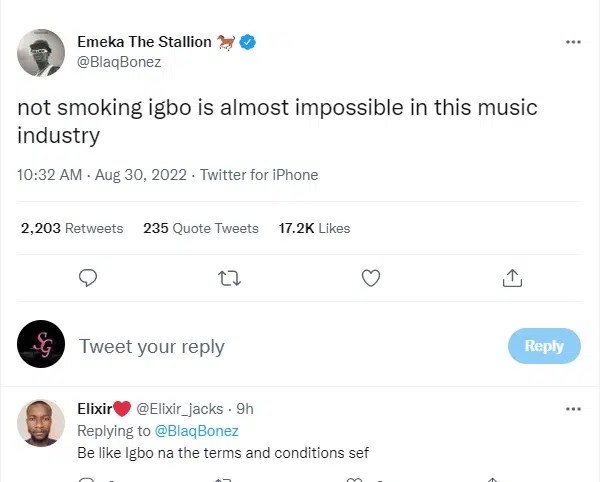Open the 235 Quote Tweets list
The width and height of the screenshot is (608, 482).
click(x=201, y=228)
